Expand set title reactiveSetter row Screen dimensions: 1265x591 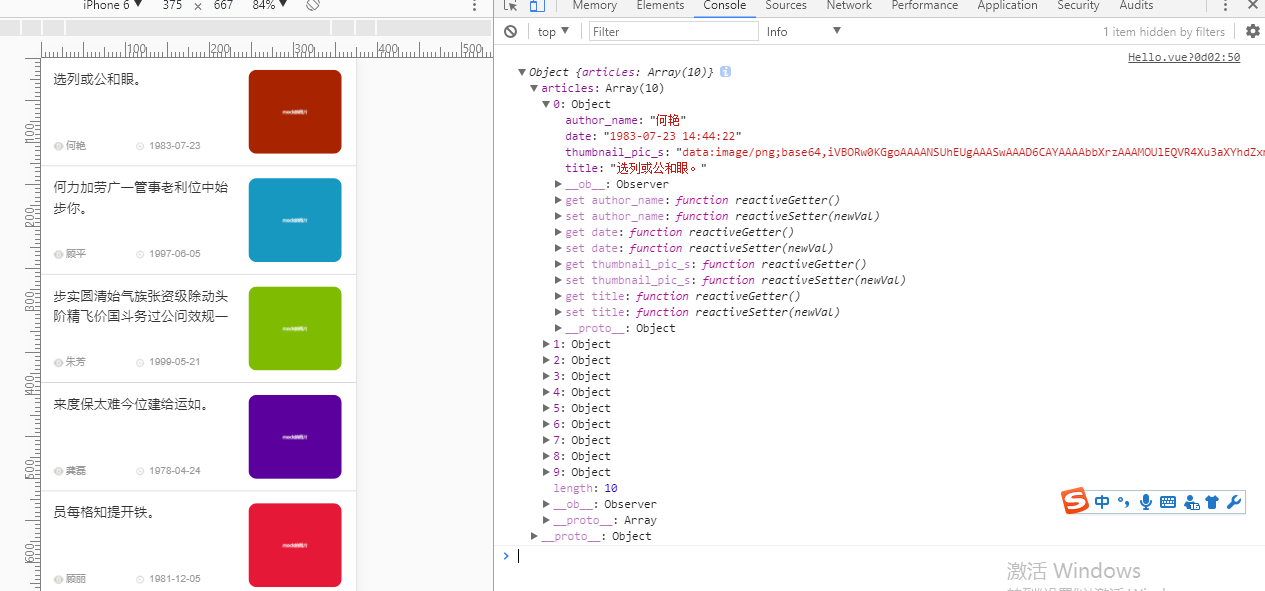coord(558,312)
